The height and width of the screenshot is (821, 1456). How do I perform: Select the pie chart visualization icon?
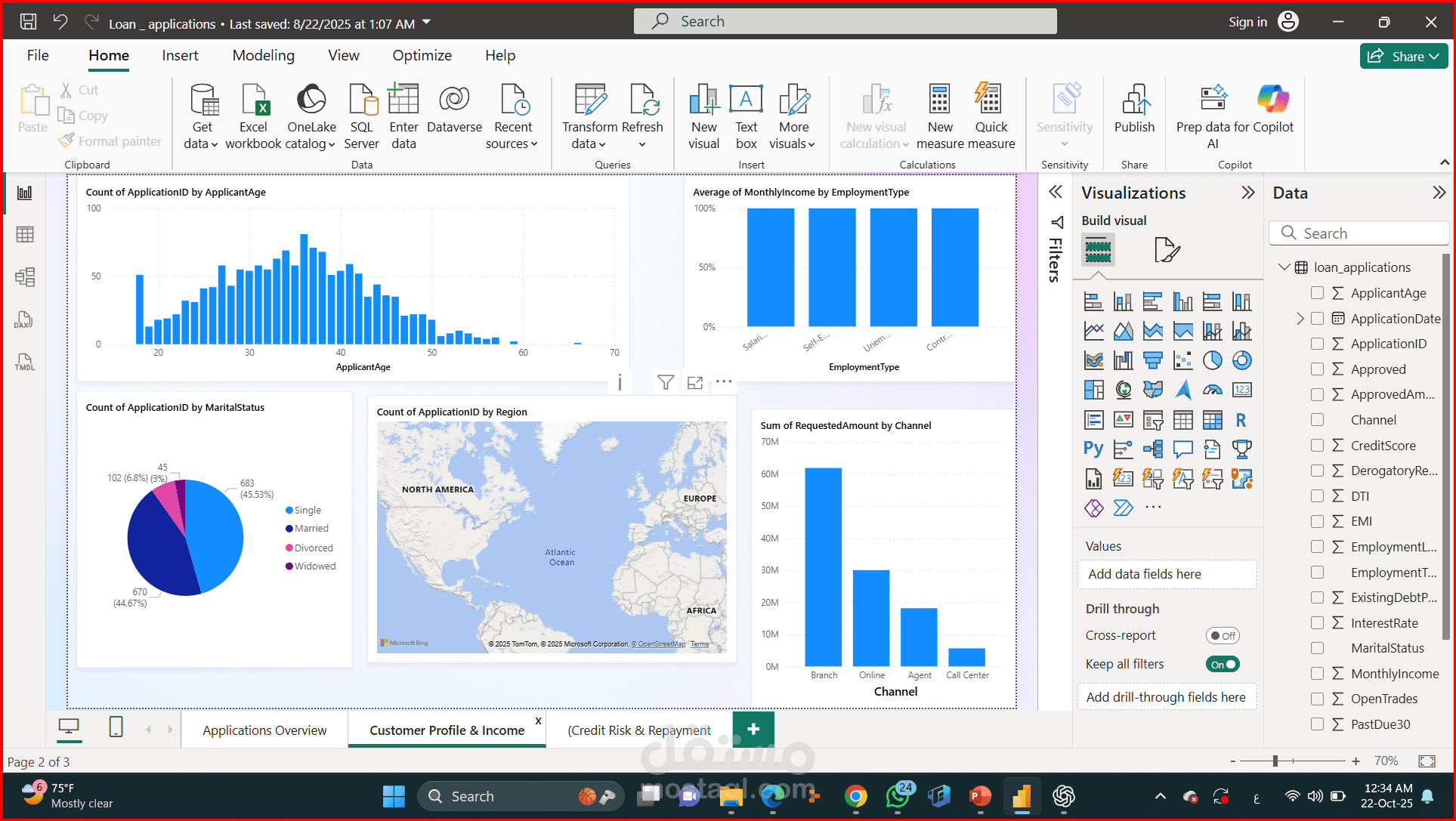(1212, 361)
